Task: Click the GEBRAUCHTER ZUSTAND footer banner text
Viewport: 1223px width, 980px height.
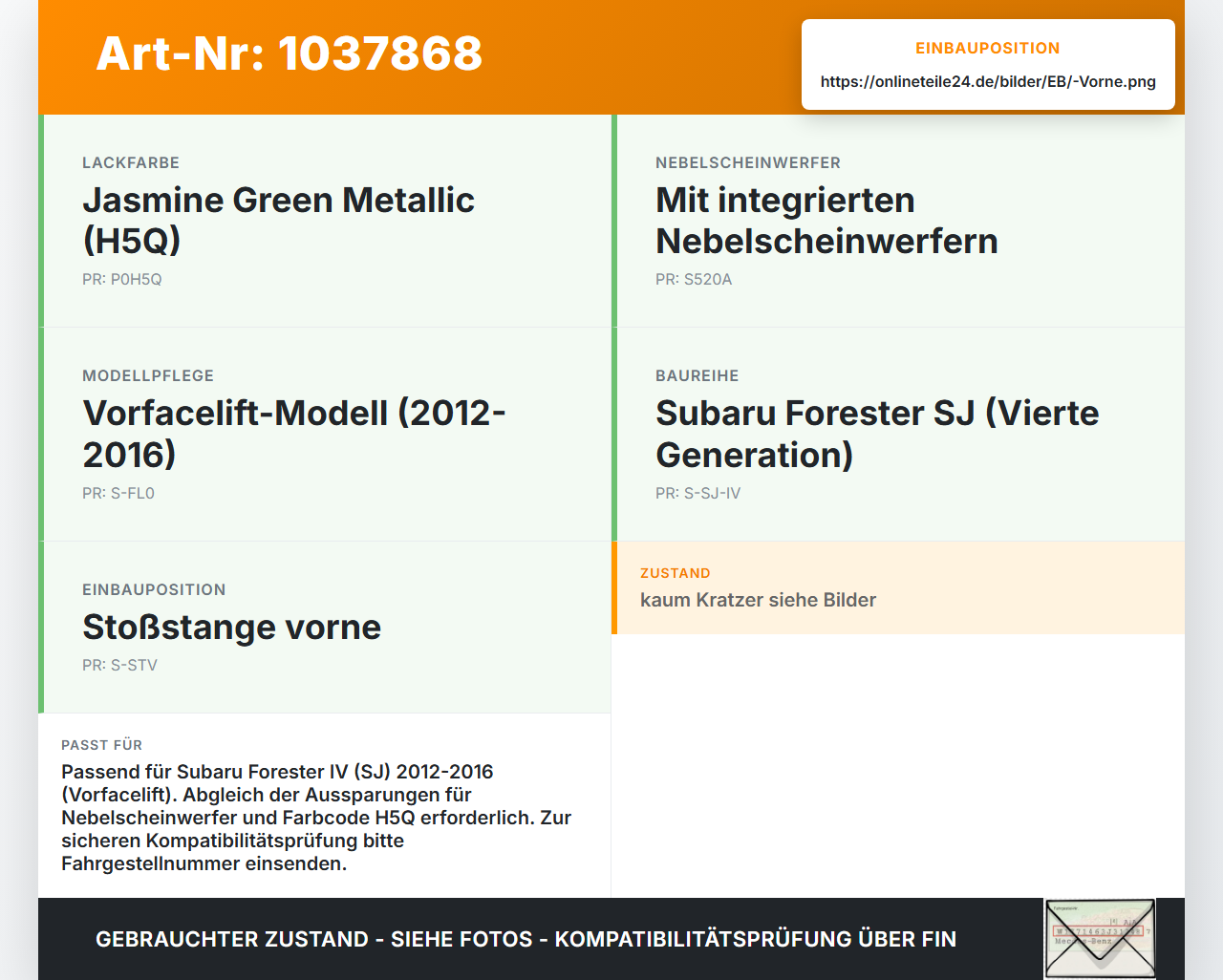Action: click(x=526, y=939)
